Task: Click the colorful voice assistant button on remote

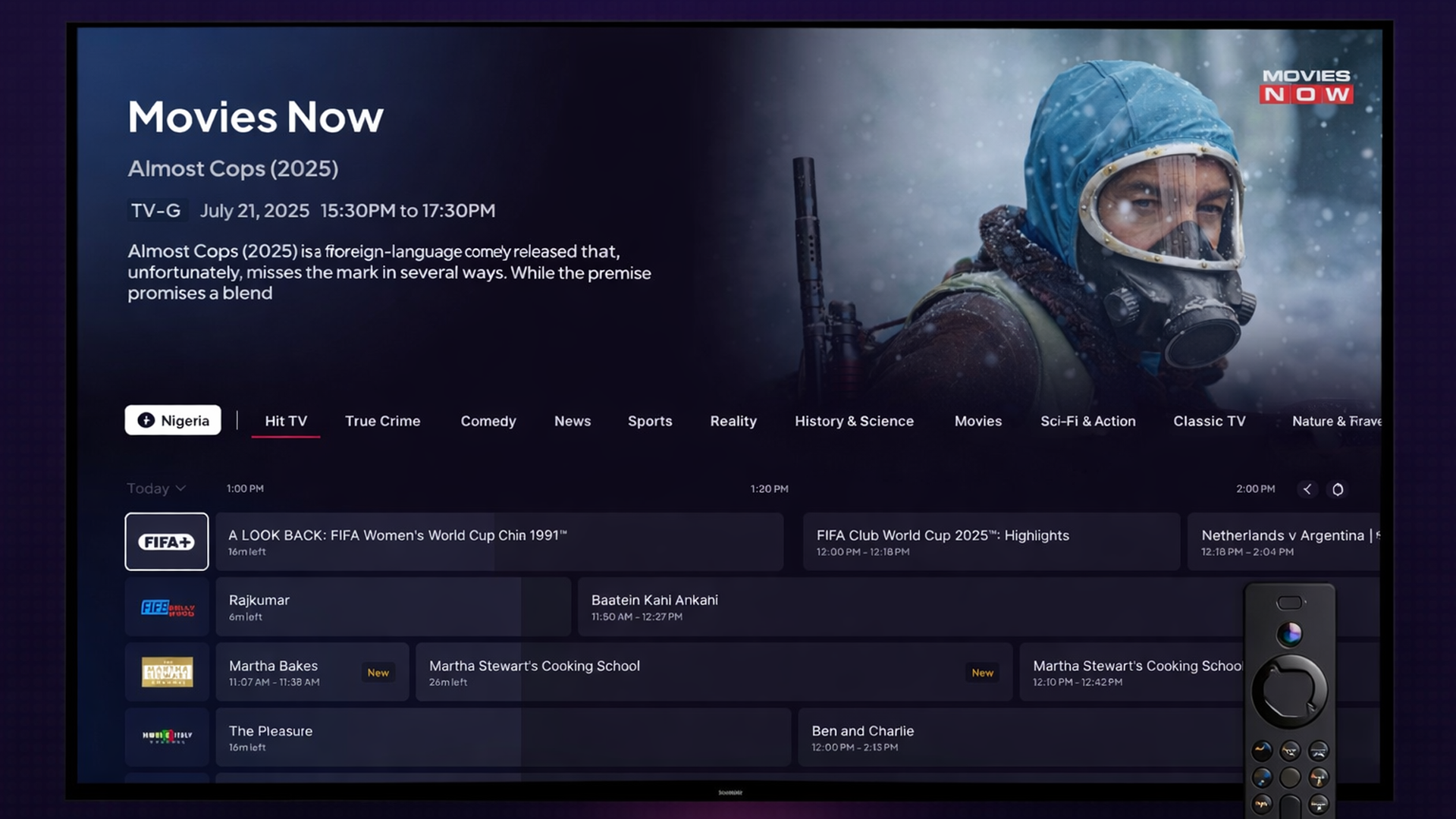Action: pyautogui.click(x=1289, y=633)
